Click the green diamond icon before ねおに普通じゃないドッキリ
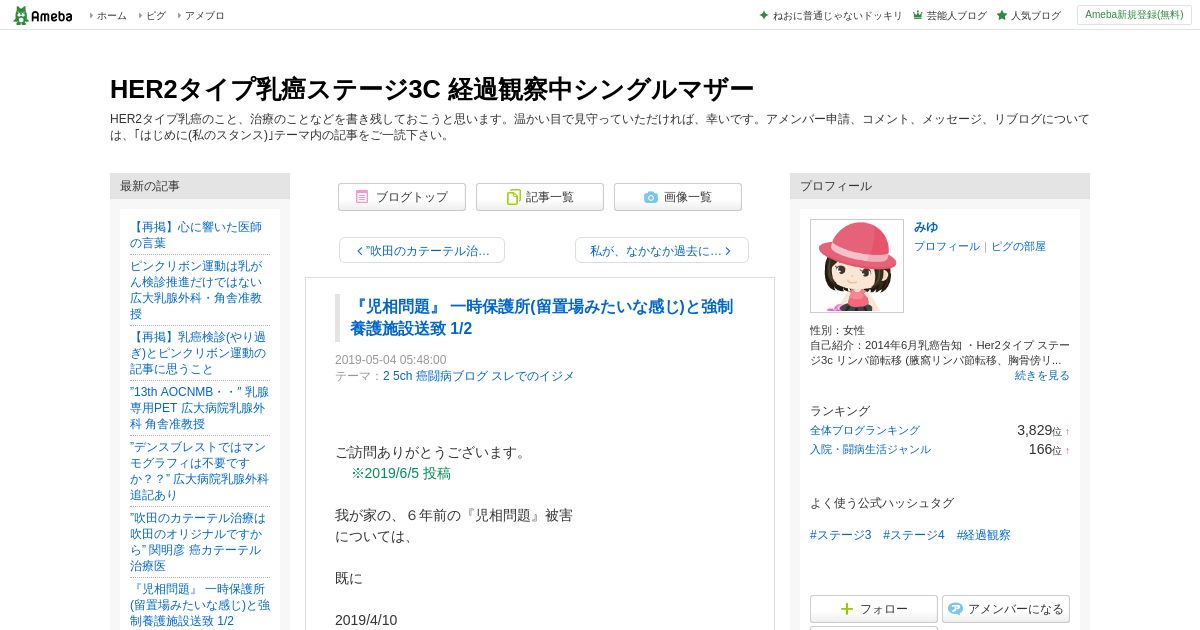Image resolution: width=1200 pixels, height=630 pixels. click(x=764, y=15)
